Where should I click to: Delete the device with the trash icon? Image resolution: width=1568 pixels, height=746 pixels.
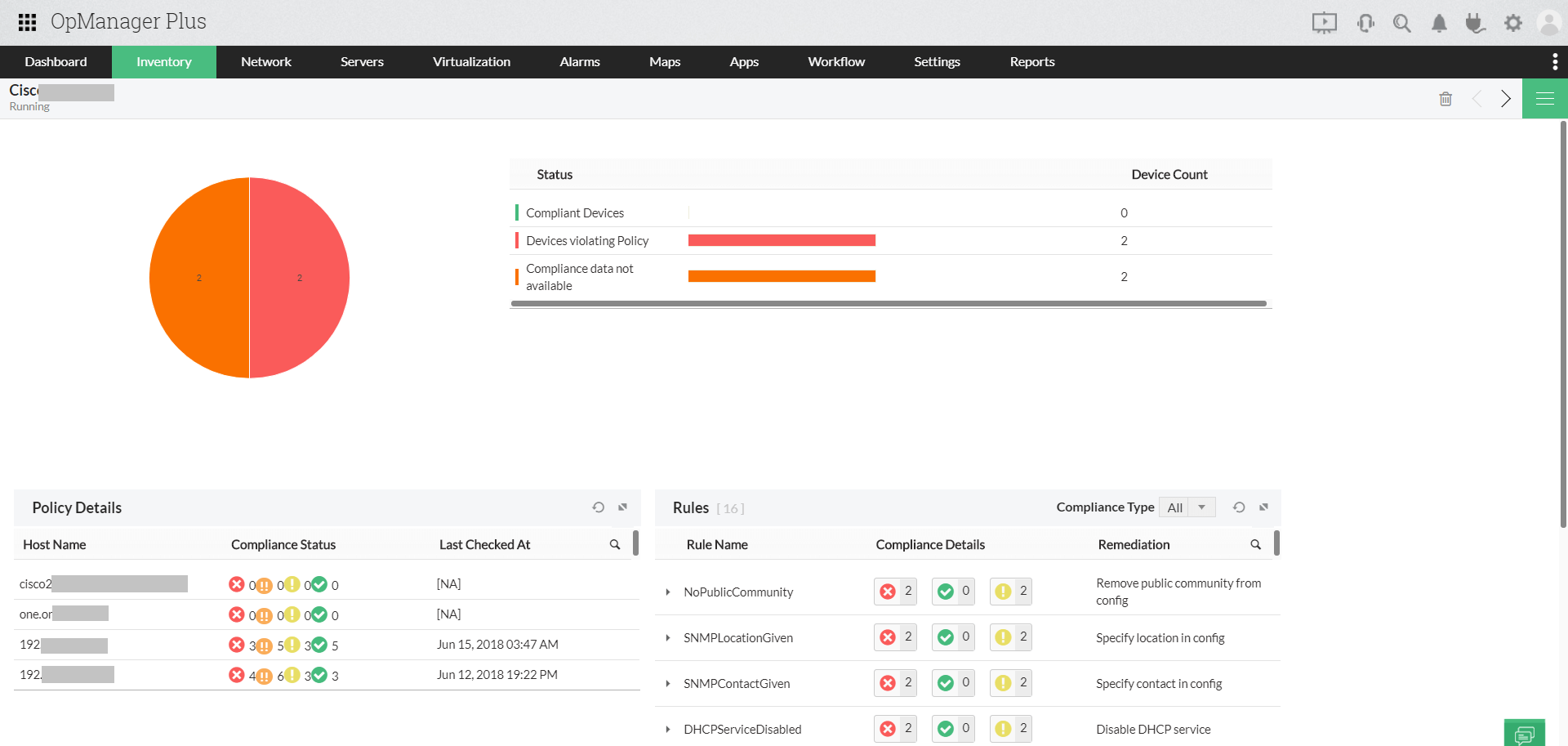pos(1445,98)
